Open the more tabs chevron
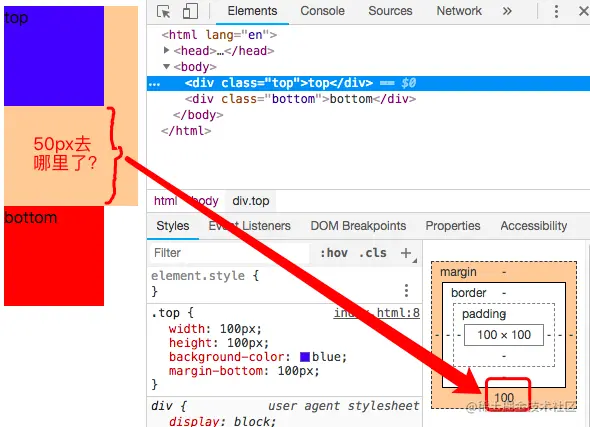The image size is (590, 427). (507, 11)
